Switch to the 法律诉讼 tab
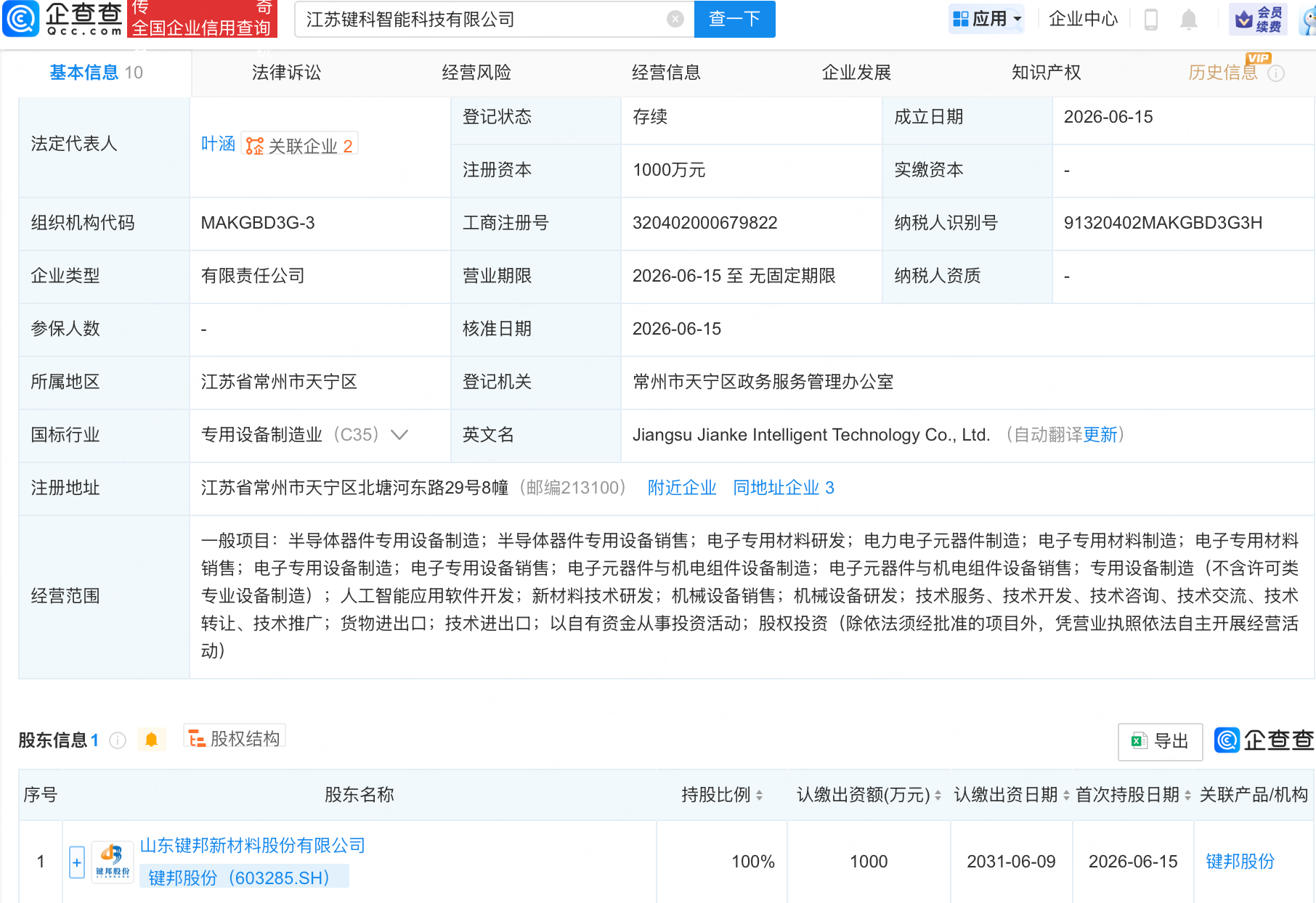This screenshot has height=903, width=1316. [x=286, y=73]
